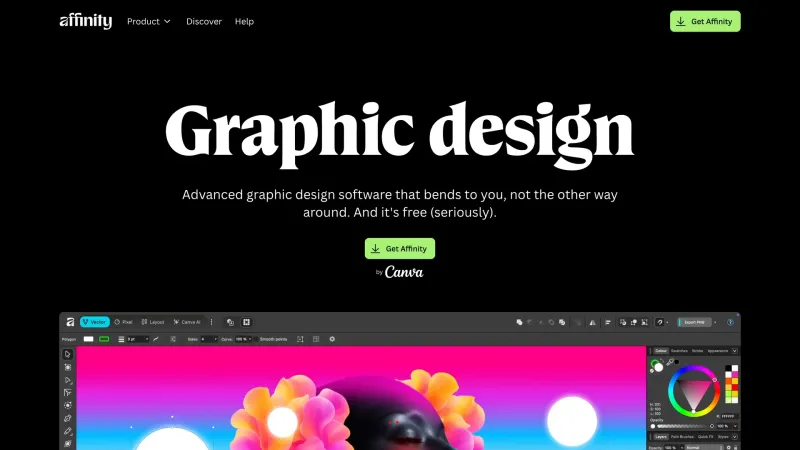Select the Point Transform tool
Screen dimensions: 800x450
pyautogui.click(x=68, y=392)
